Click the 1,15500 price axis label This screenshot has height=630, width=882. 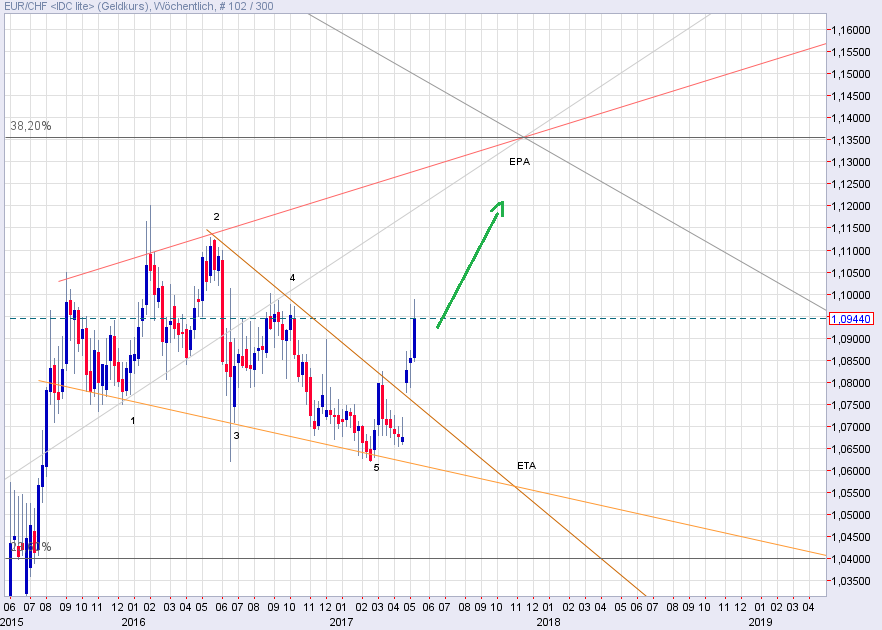pyautogui.click(x=850, y=52)
